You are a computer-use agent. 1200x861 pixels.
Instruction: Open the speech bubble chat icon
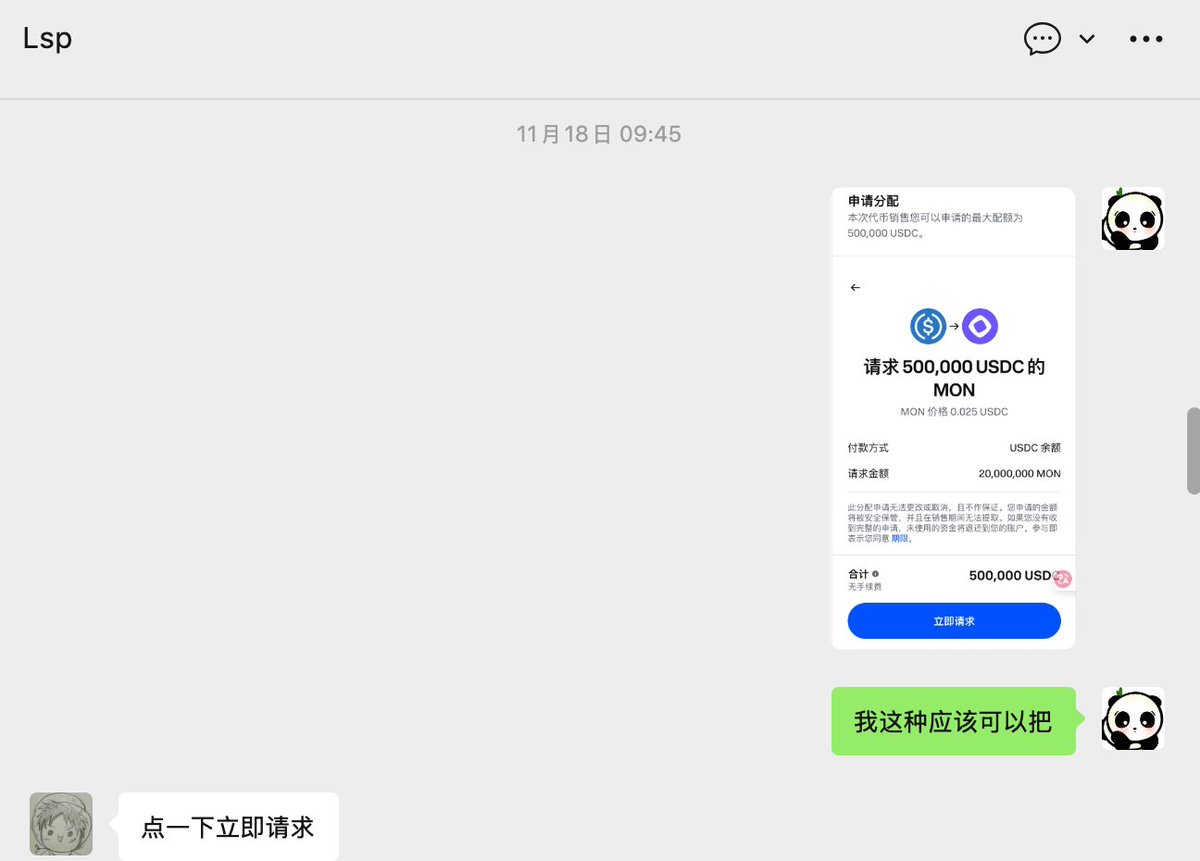1042,38
